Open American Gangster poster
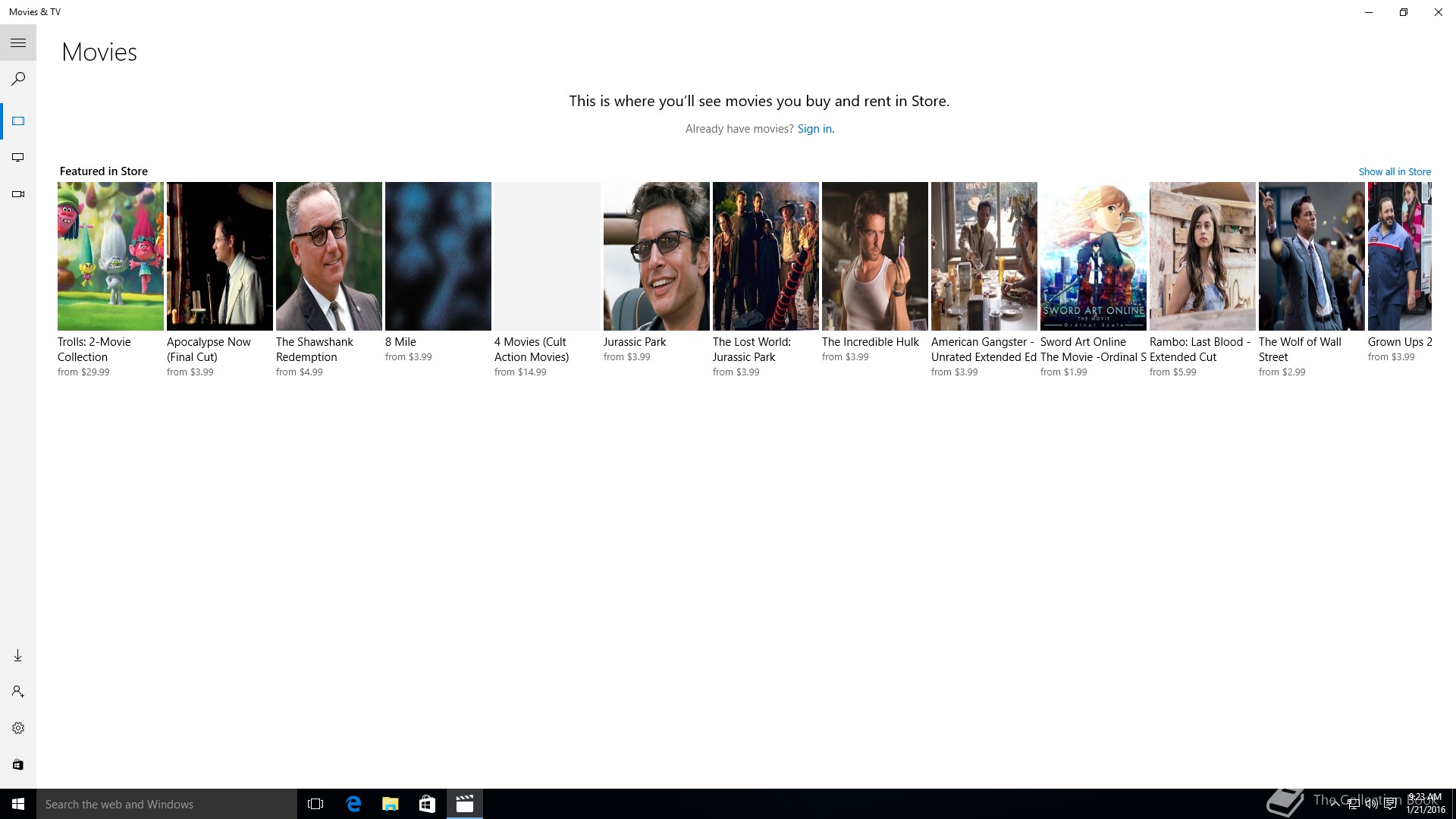Screen dimensions: 1456x819 pos(984,256)
